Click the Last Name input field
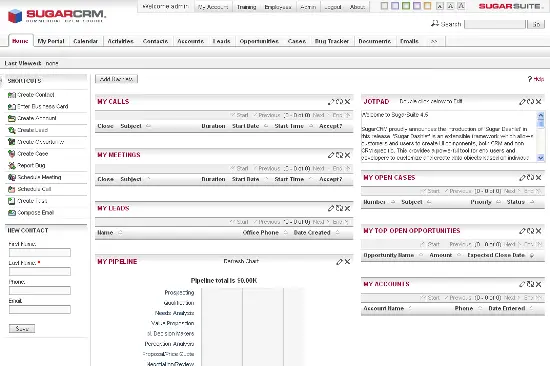Viewport: 550px width, 366px height. point(40,271)
